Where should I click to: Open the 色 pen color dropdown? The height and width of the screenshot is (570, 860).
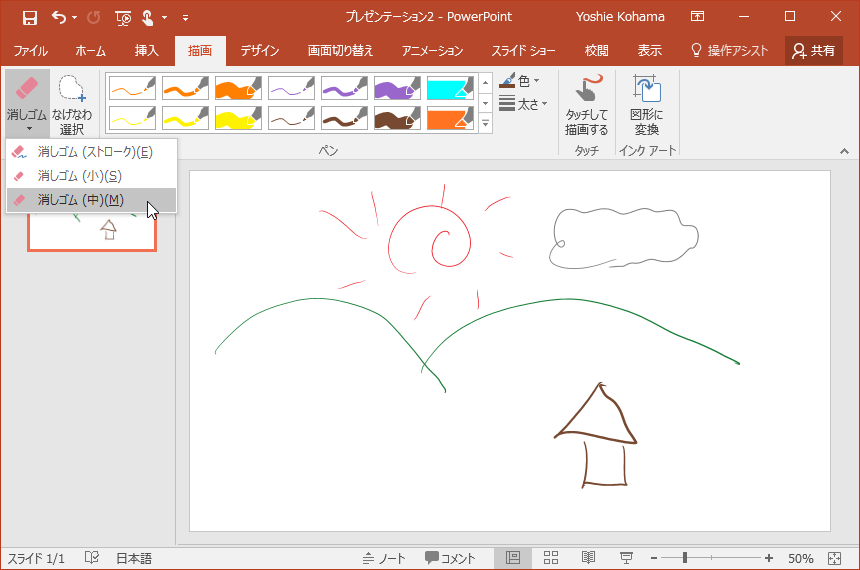point(519,81)
